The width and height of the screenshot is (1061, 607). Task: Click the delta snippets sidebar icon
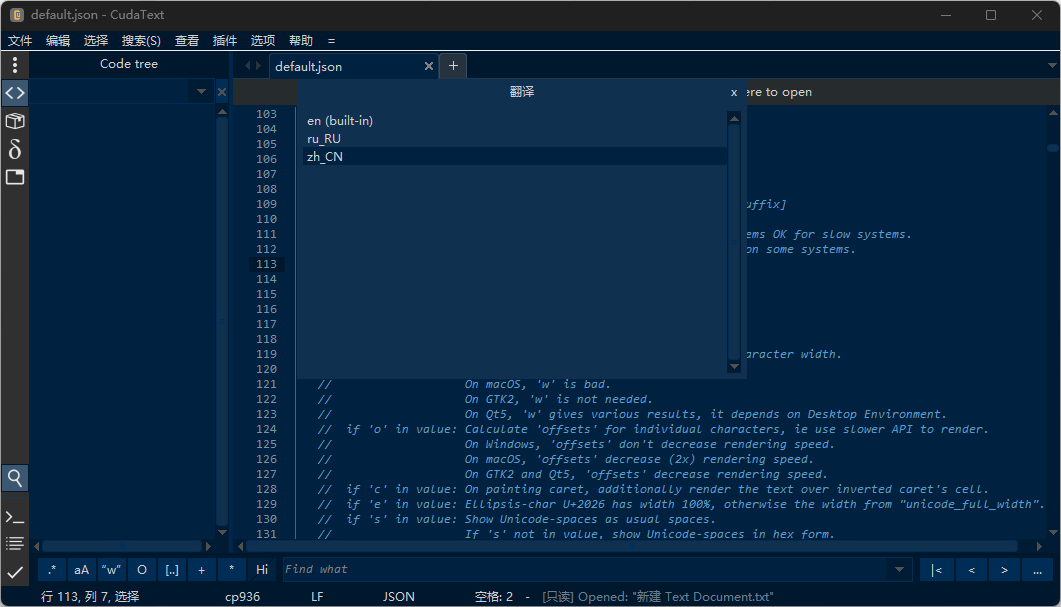click(x=15, y=149)
